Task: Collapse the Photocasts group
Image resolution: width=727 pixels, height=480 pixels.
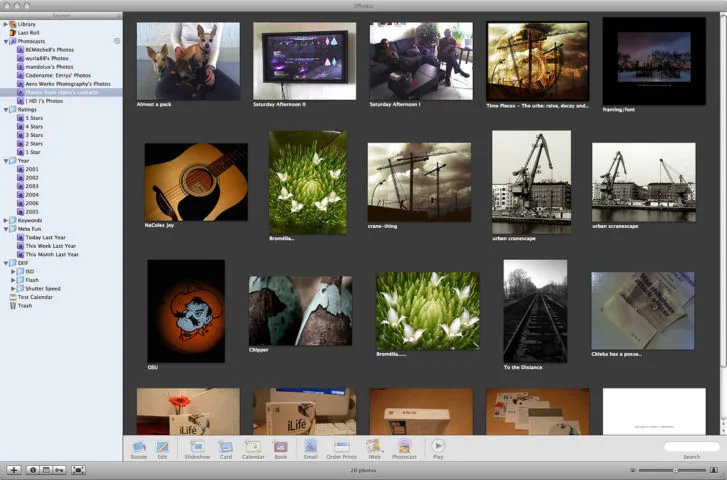Action: point(6,41)
